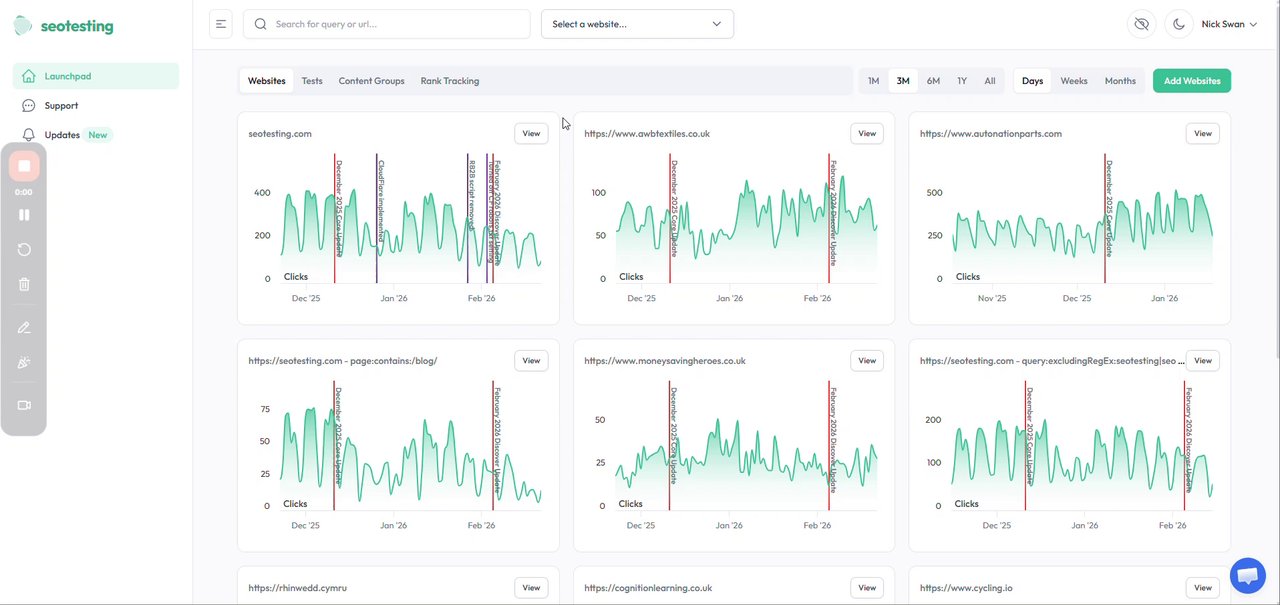
Task: Click the Clicks label on awbtextiles chart
Action: pyautogui.click(x=631, y=277)
